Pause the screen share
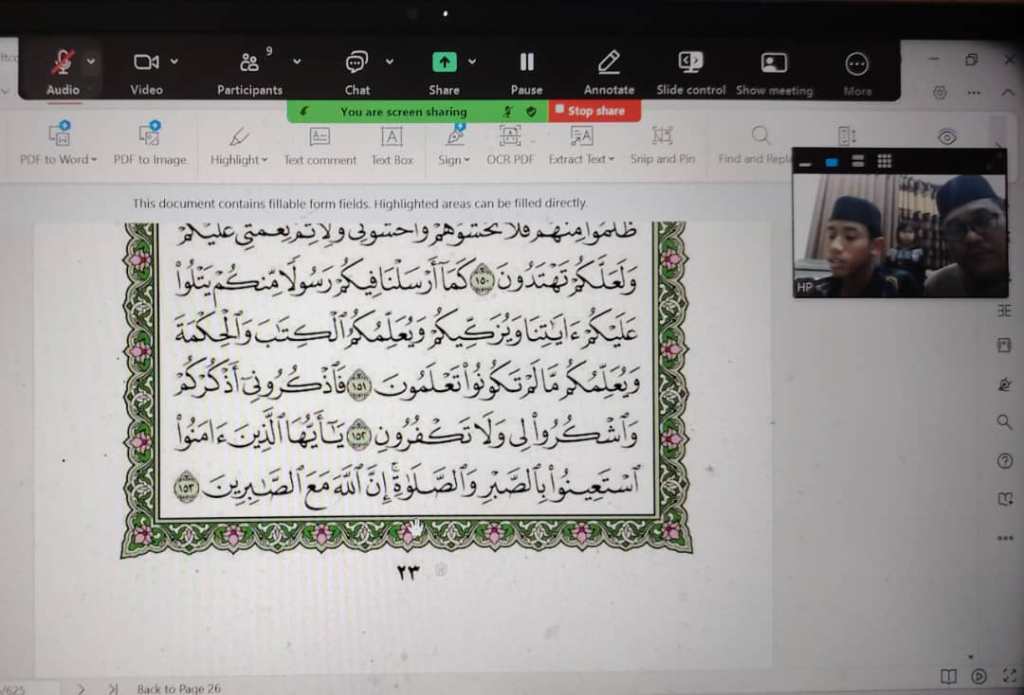 coord(526,64)
